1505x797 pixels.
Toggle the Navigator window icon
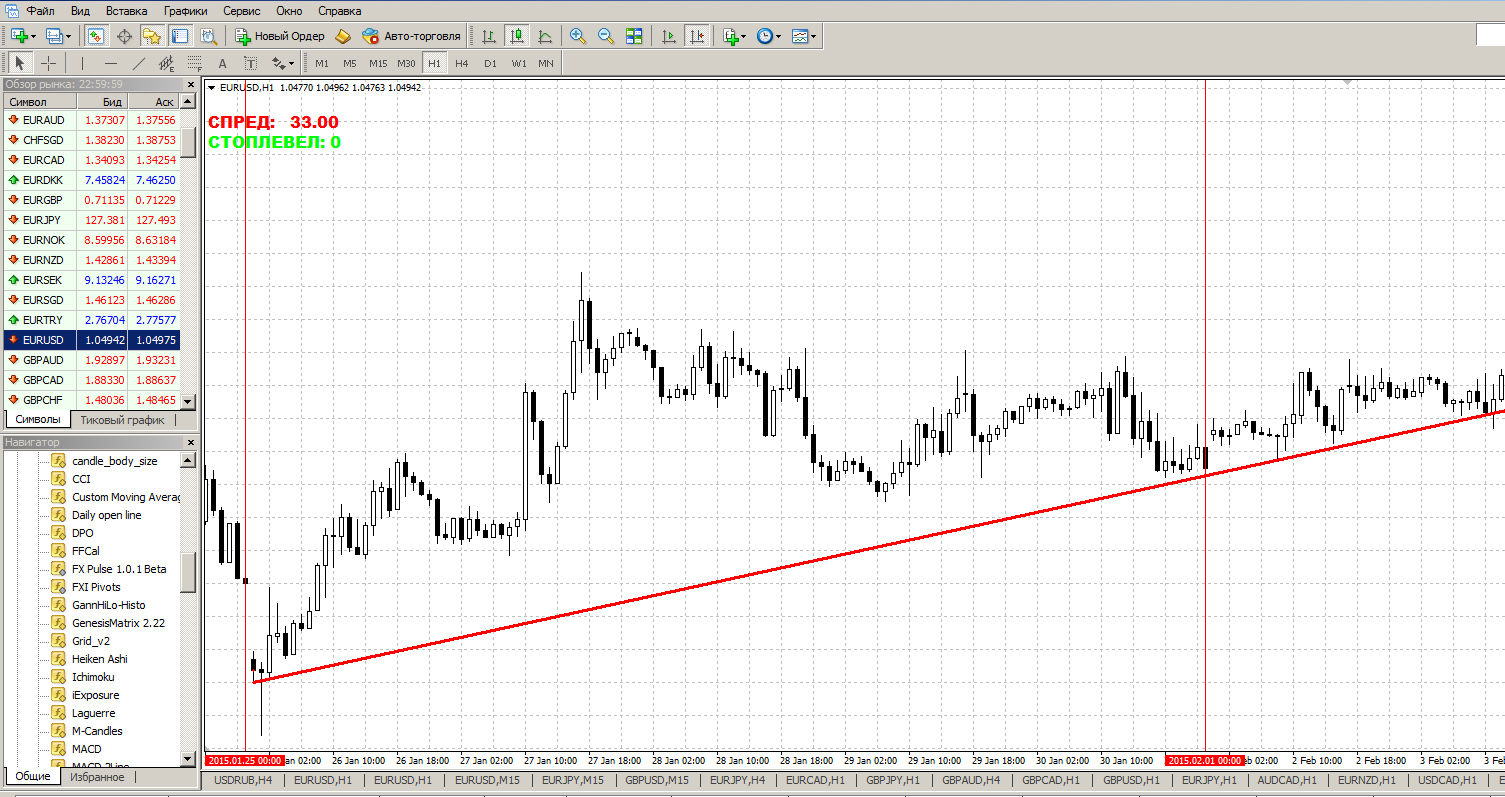click(152, 36)
